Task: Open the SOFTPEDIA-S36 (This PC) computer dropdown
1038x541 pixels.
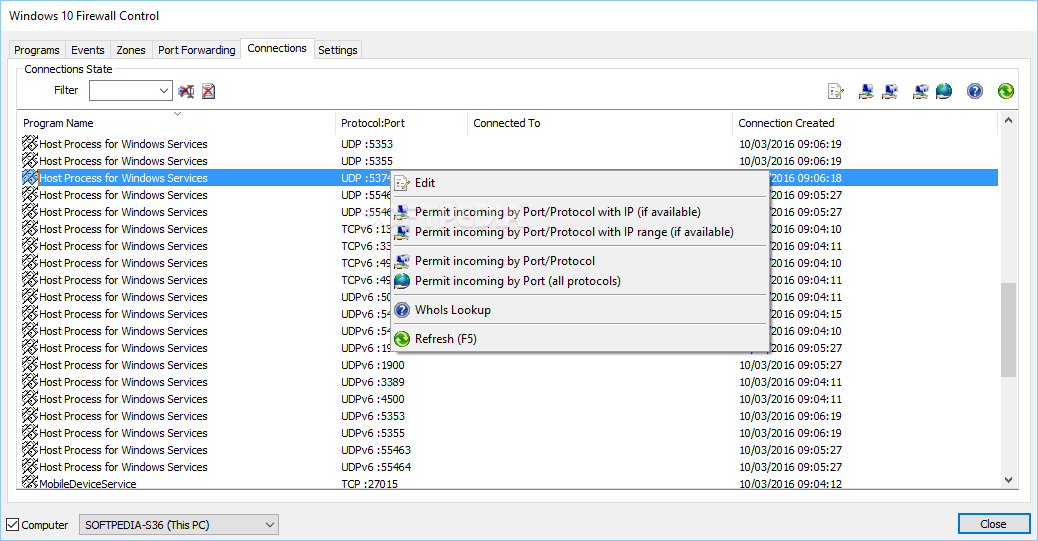Action: coord(179,524)
